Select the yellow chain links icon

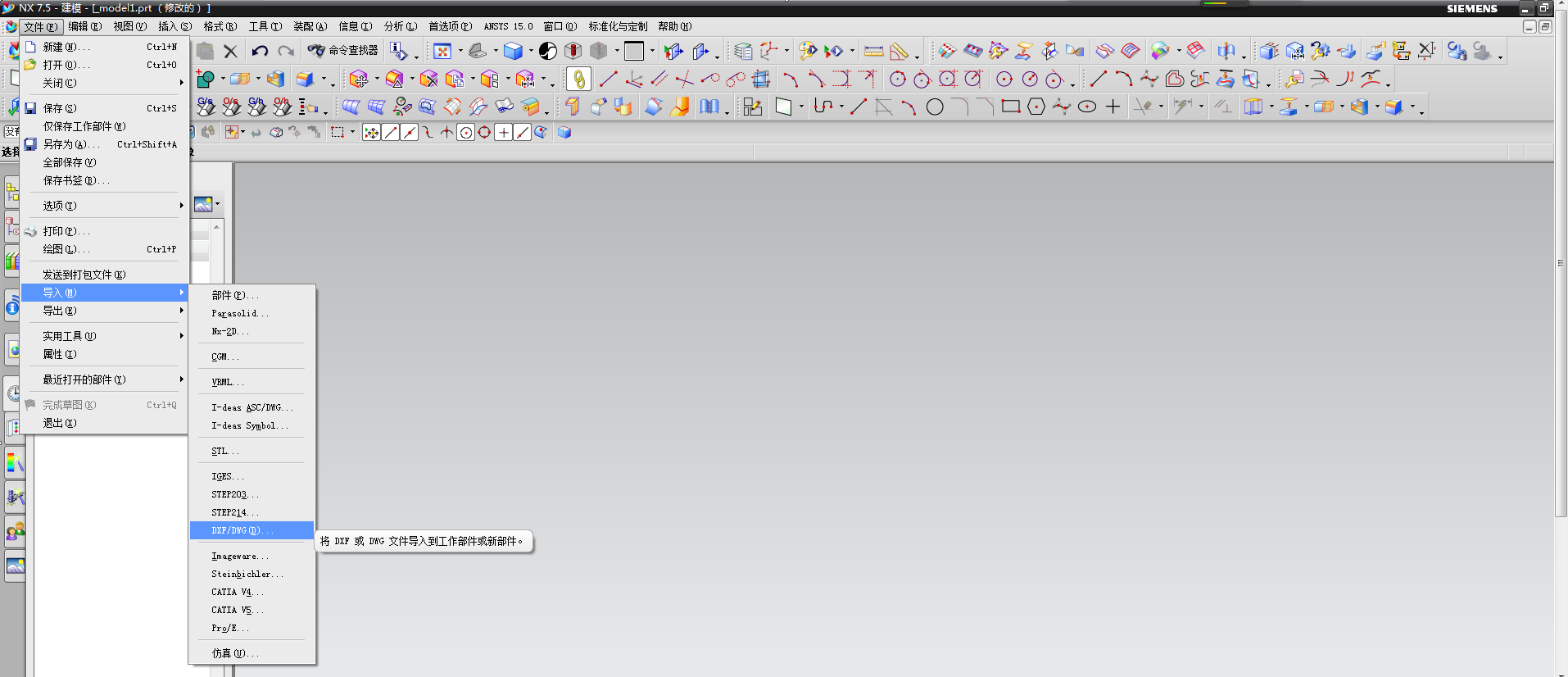(x=578, y=80)
